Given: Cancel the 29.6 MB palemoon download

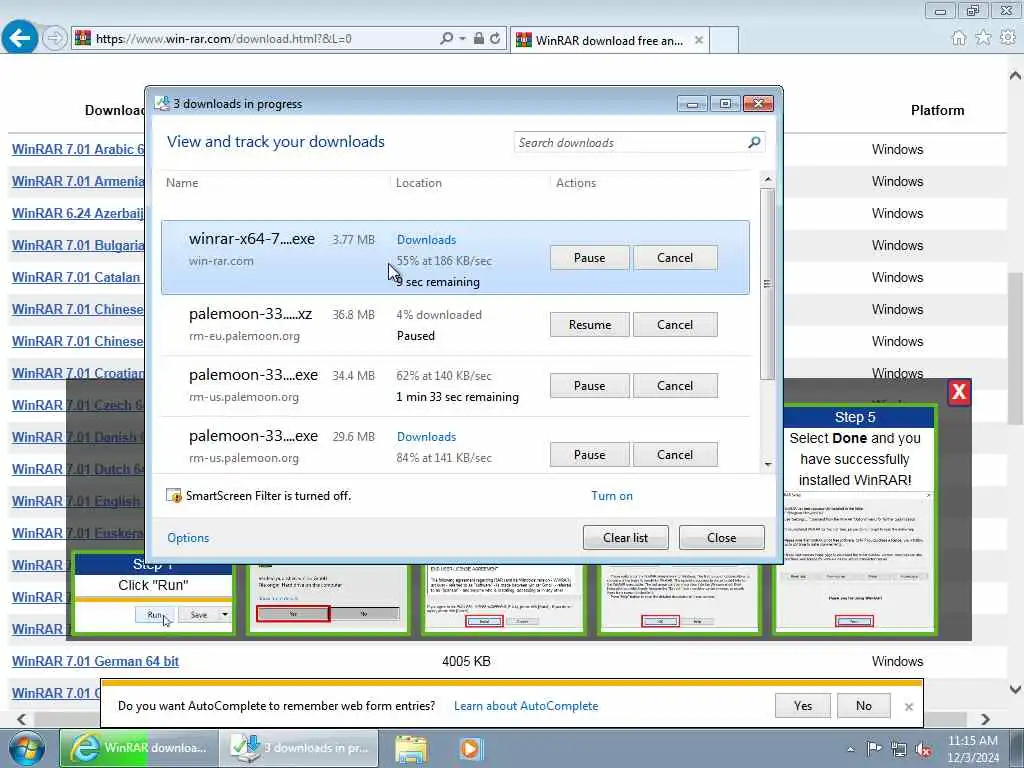Looking at the screenshot, I should (675, 455).
